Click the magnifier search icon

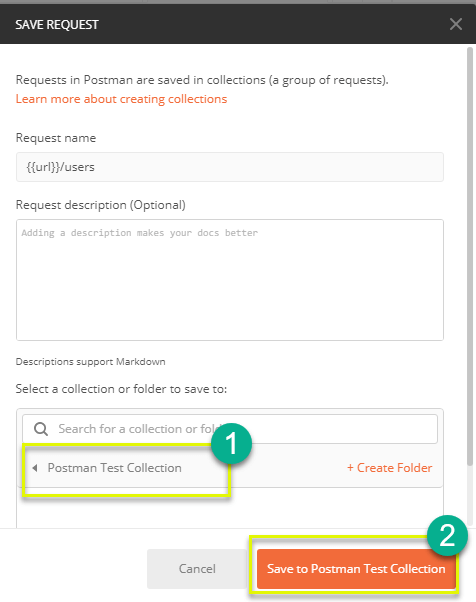pyautogui.click(x=41, y=429)
